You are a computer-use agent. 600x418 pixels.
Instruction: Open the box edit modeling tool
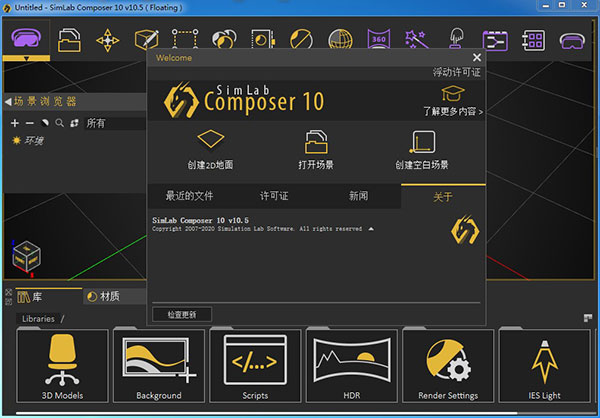[x=147, y=39]
